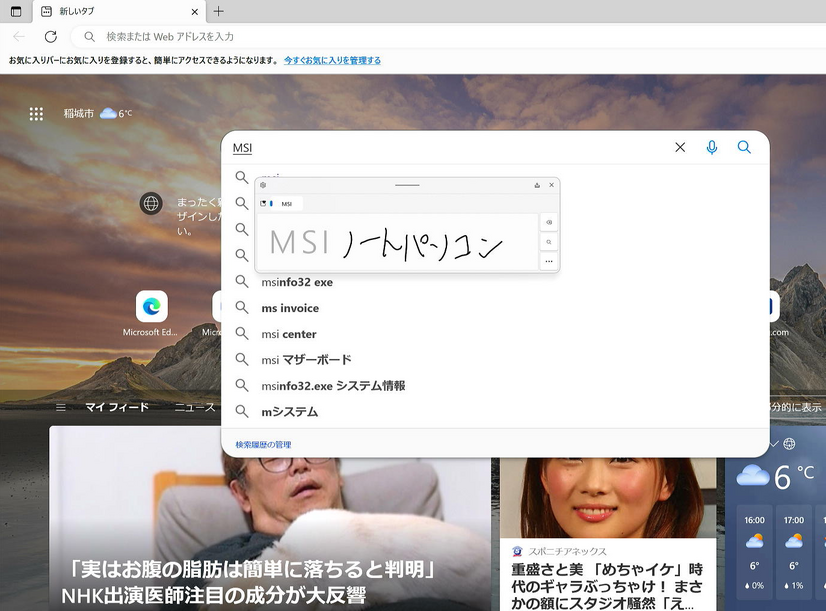Open the apps grid launcher icon
Screen dimensions: 826x611
pyautogui.click(x=36, y=114)
